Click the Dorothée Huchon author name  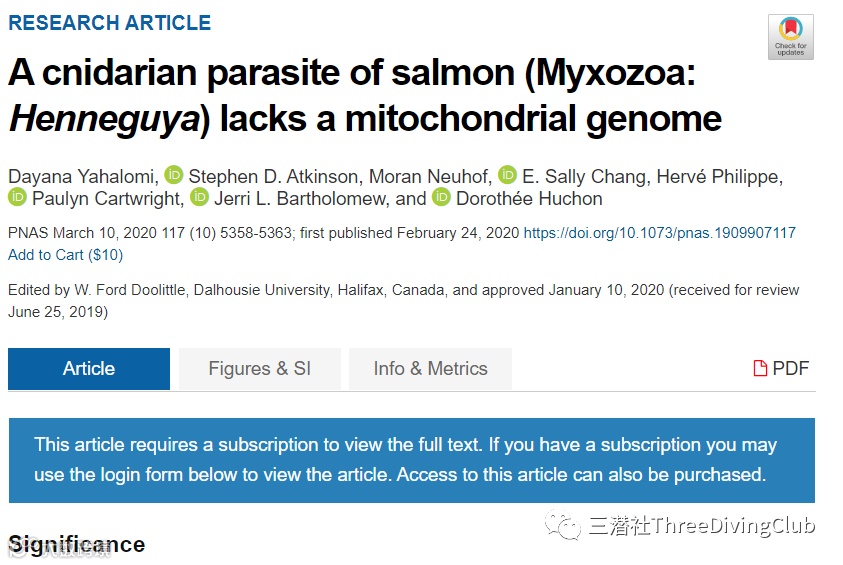coord(529,198)
